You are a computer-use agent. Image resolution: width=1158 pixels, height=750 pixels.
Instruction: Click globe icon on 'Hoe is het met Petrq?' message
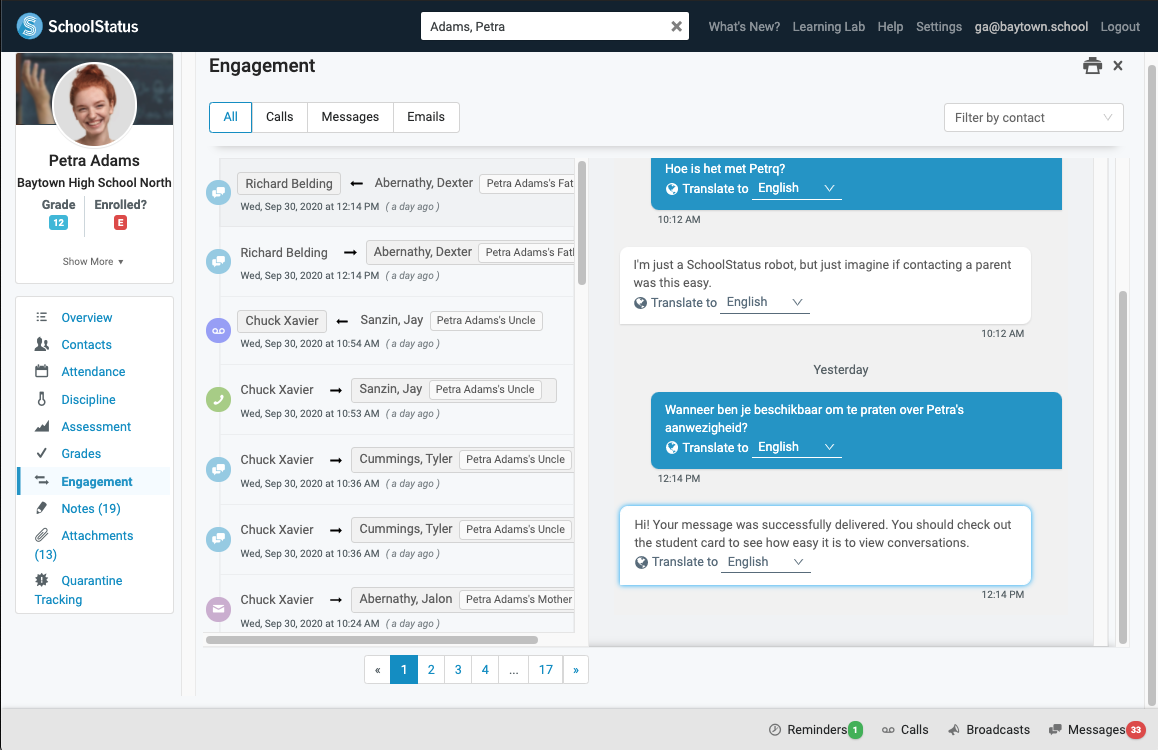pos(671,189)
